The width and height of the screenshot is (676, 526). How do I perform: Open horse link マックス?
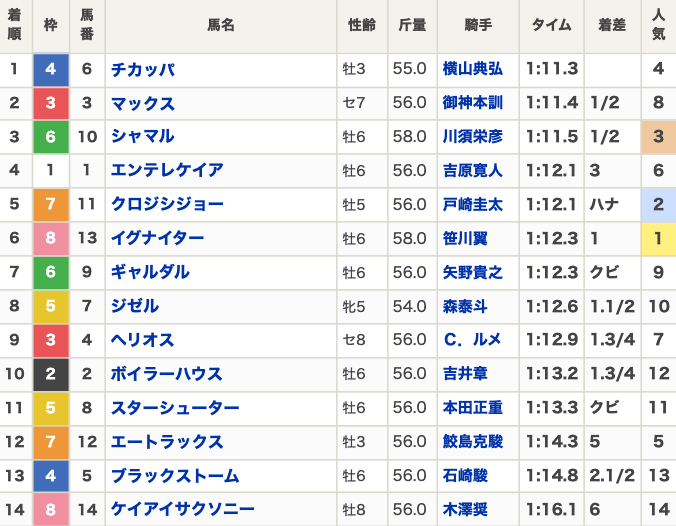point(142,103)
